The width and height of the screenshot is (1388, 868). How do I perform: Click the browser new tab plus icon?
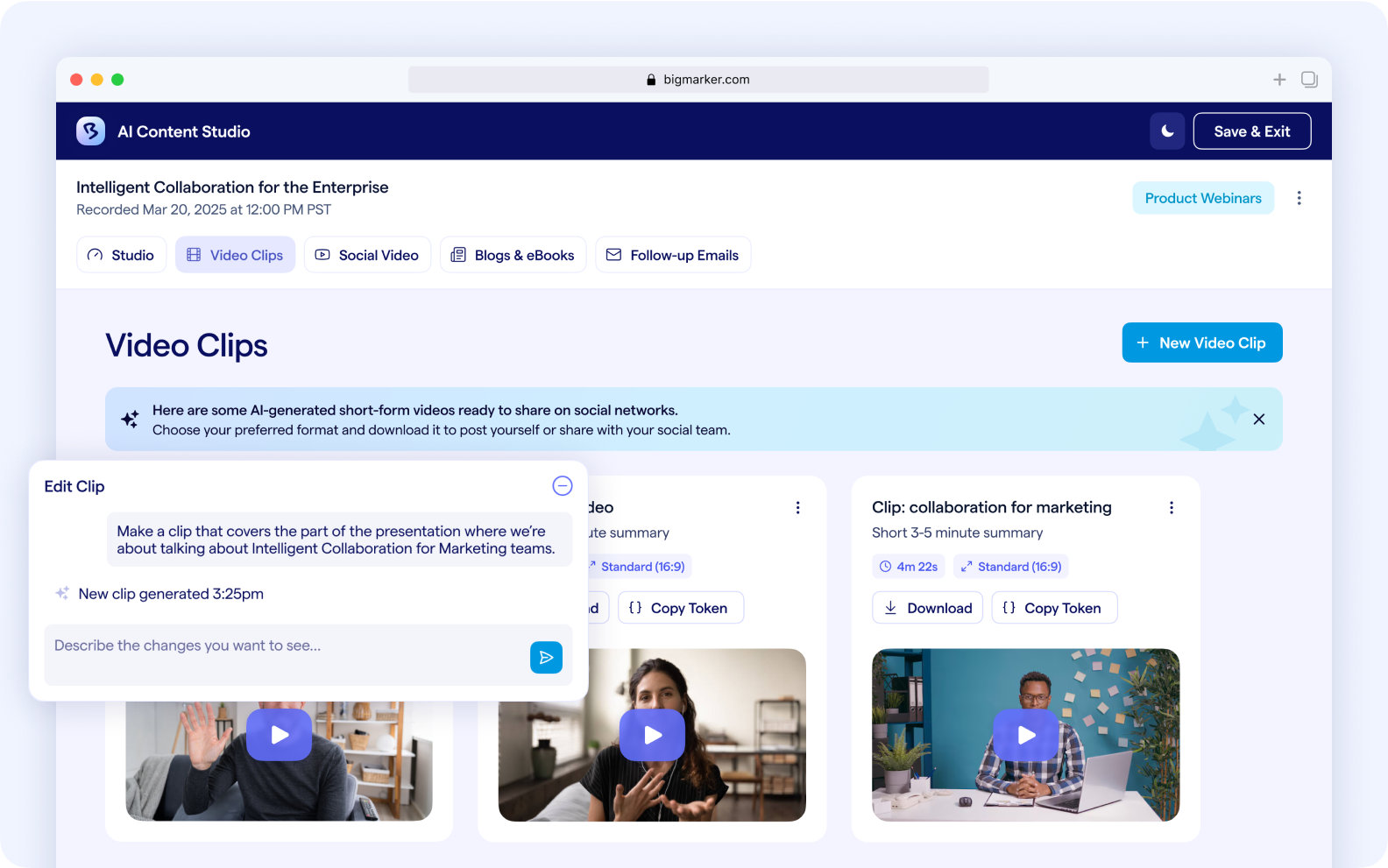[1279, 80]
